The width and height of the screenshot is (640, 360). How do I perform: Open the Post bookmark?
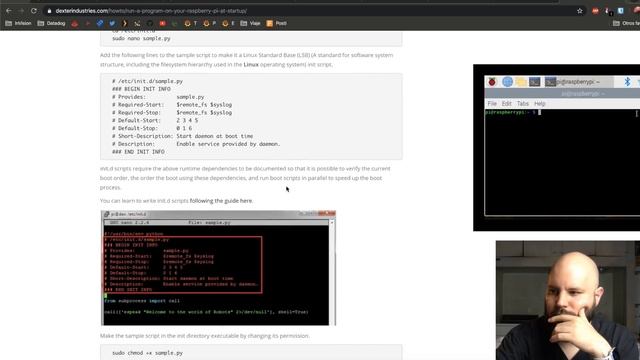tap(276, 23)
